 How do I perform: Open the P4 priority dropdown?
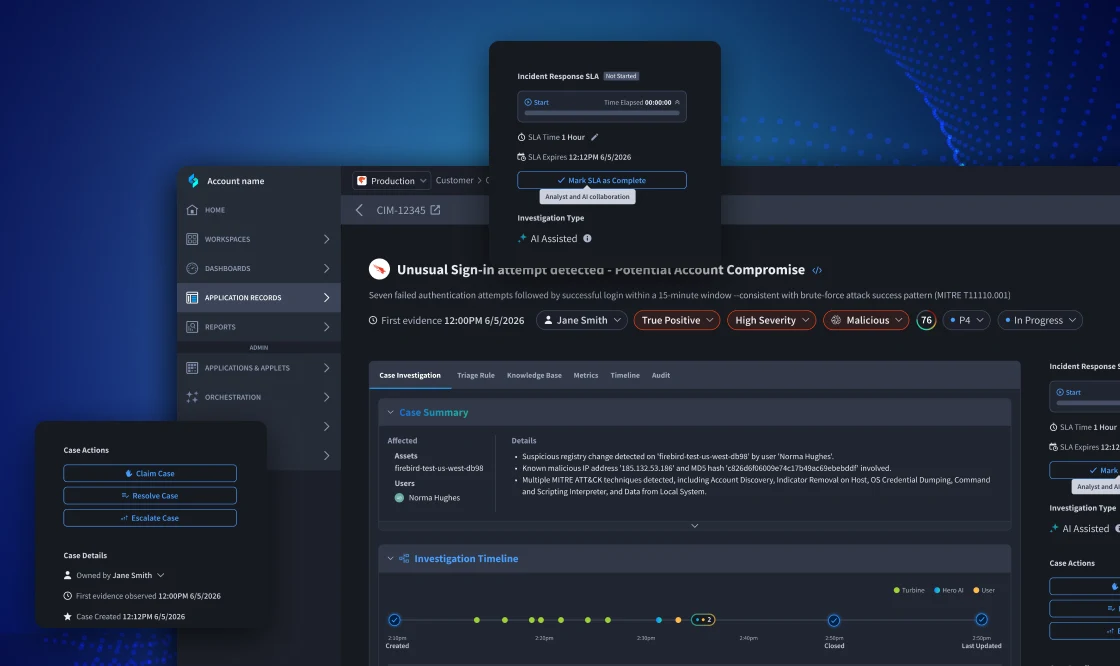966,320
